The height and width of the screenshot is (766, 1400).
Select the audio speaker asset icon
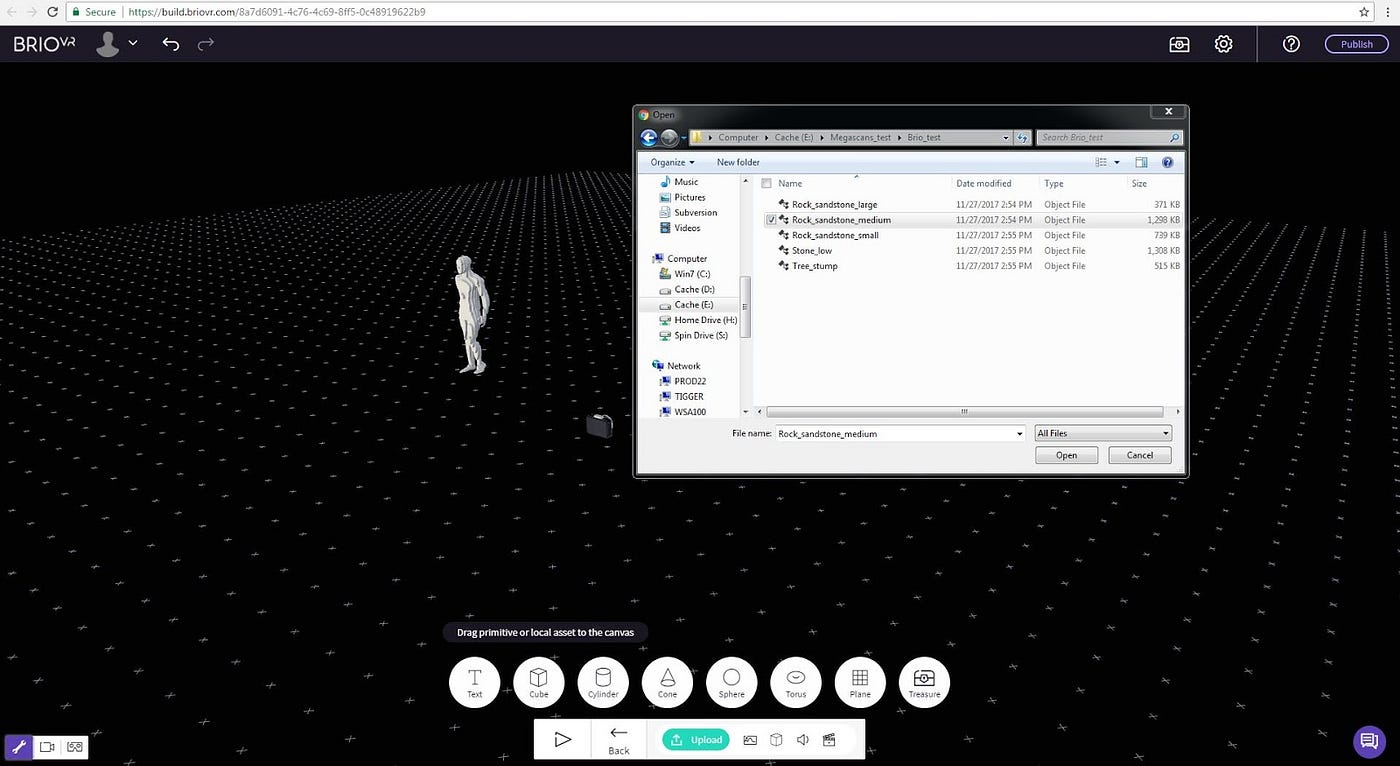(802, 740)
